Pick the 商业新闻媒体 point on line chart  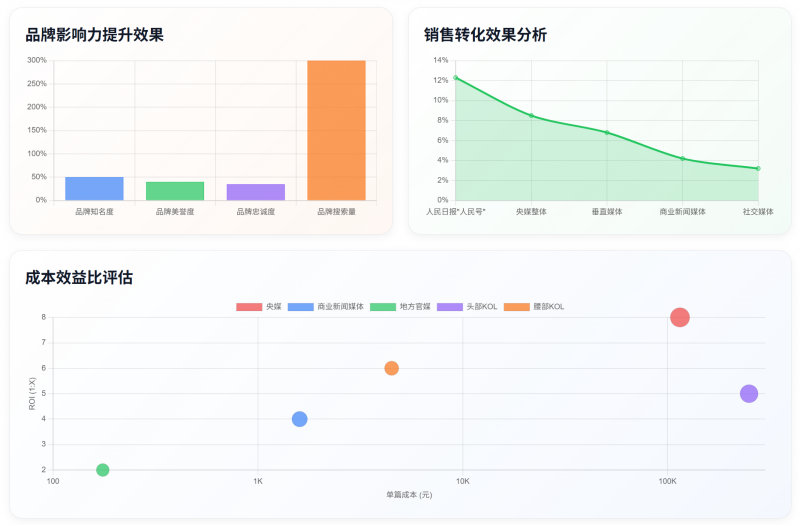[x=682, y=158]
